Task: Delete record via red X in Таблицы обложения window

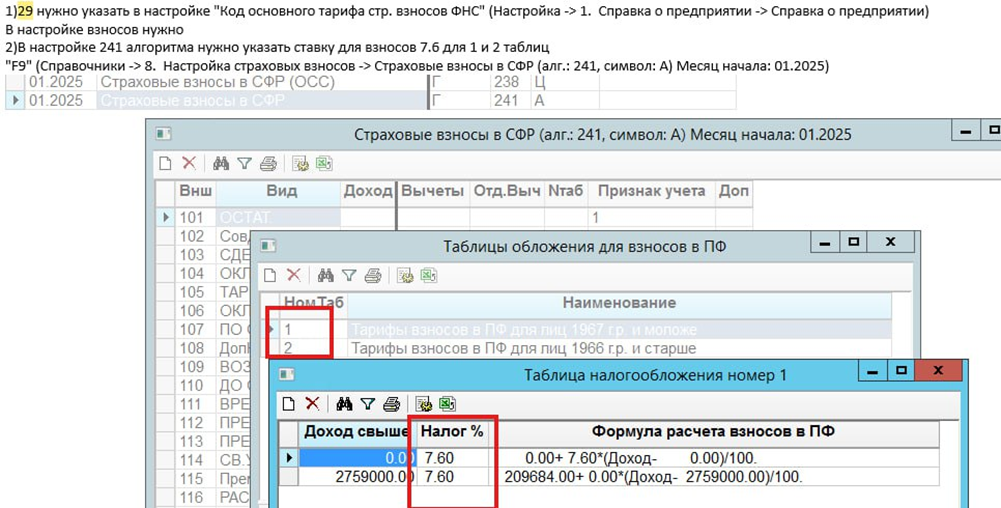Action: coord(294,275)
